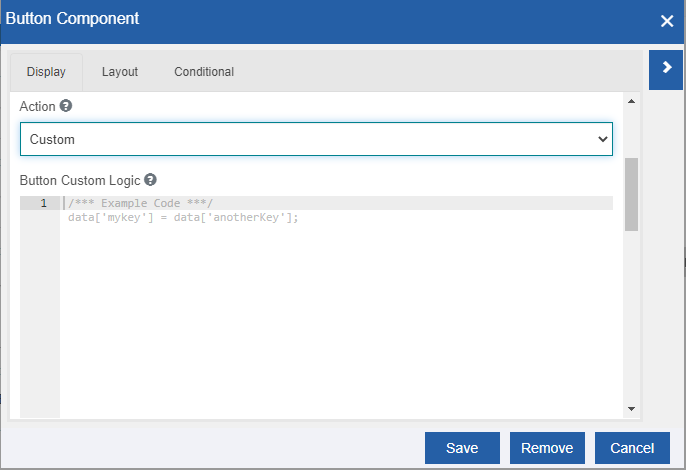Open the Action dropdown set to Custom
Image resolution: width=686 pixels, height=470 pixels.
click(316, 139)
